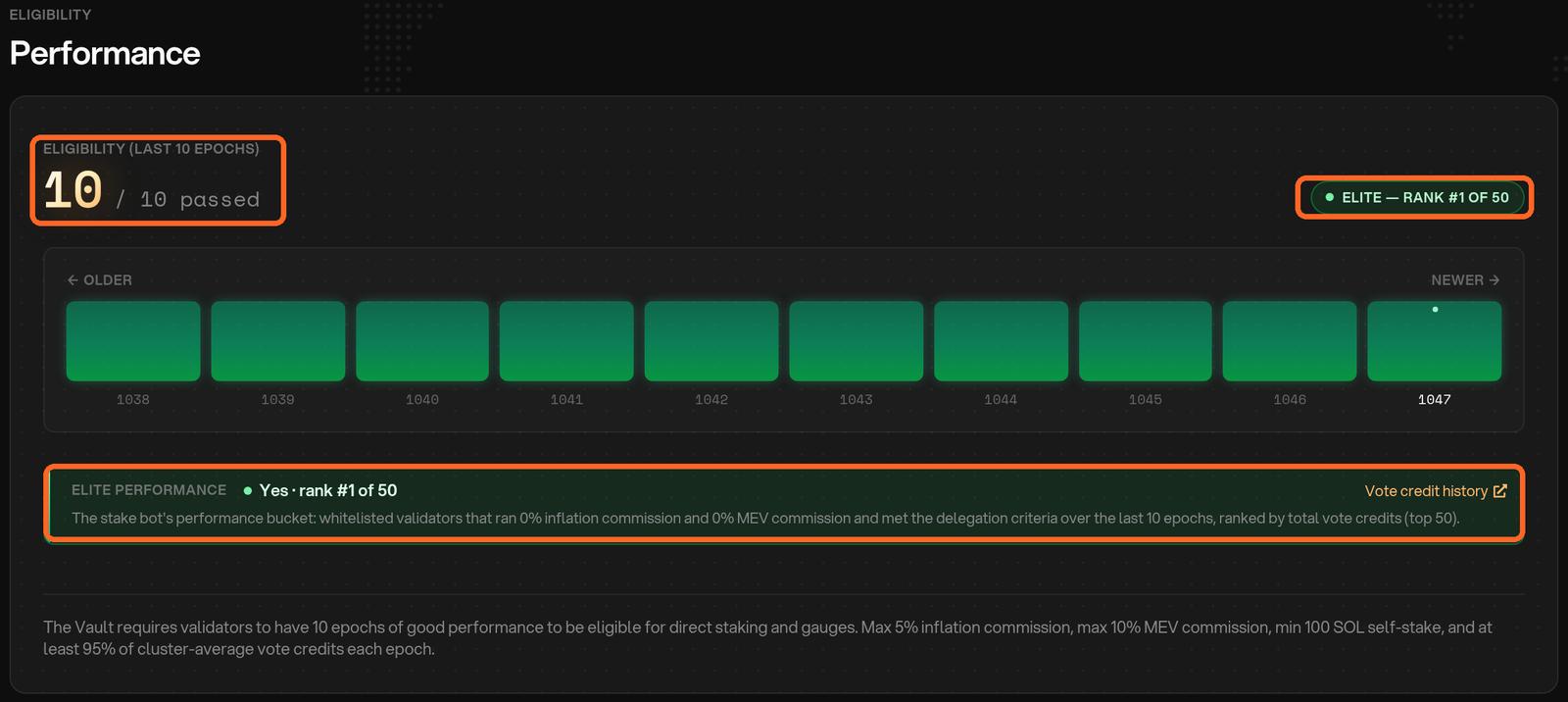This screenshot has width=1568, height=702.
Task: Select the epoch 1042 bar
Action: (x=711, y=341)
